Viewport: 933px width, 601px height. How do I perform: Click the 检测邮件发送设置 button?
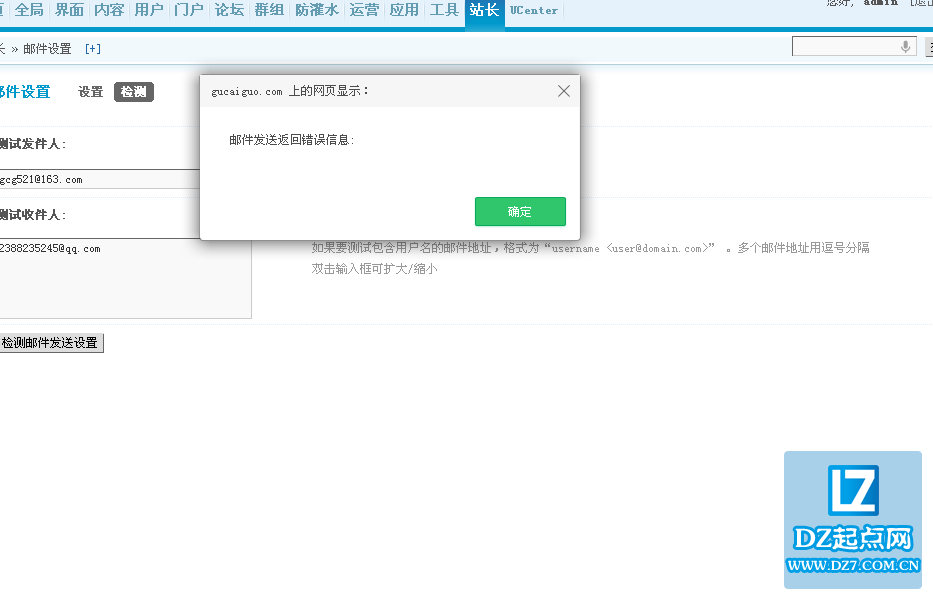pyautogui.click(x=51, y=343)
